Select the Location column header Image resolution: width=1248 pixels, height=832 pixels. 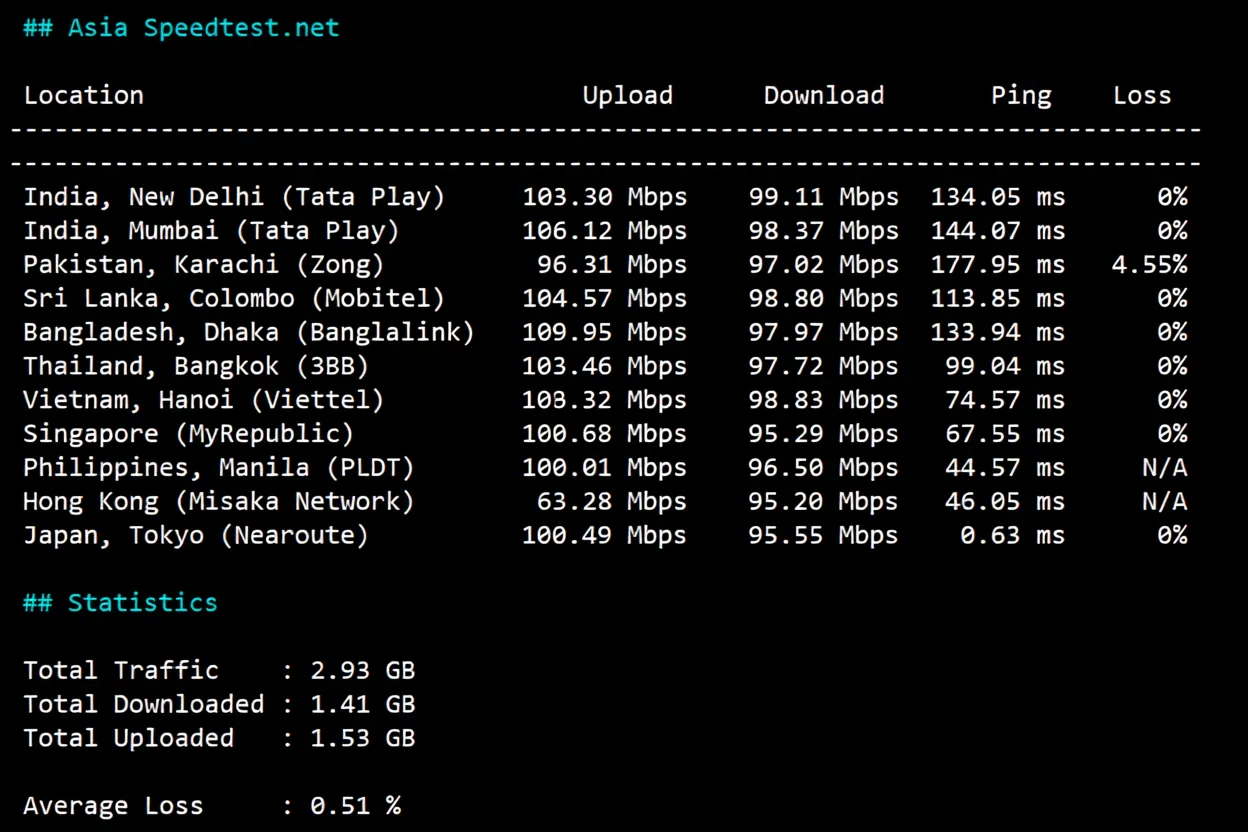click(x=84, y=95)
